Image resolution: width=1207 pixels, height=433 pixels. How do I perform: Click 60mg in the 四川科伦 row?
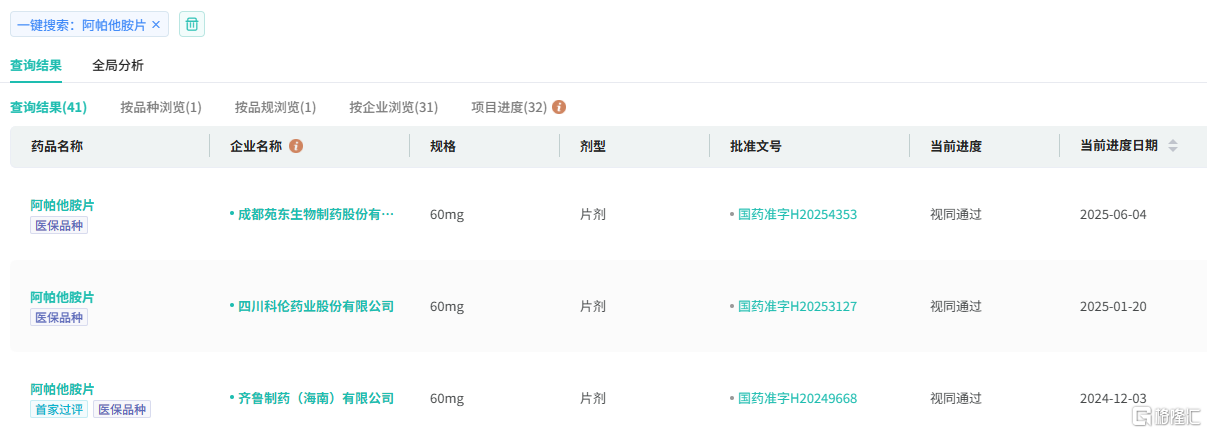coord(447,306)
